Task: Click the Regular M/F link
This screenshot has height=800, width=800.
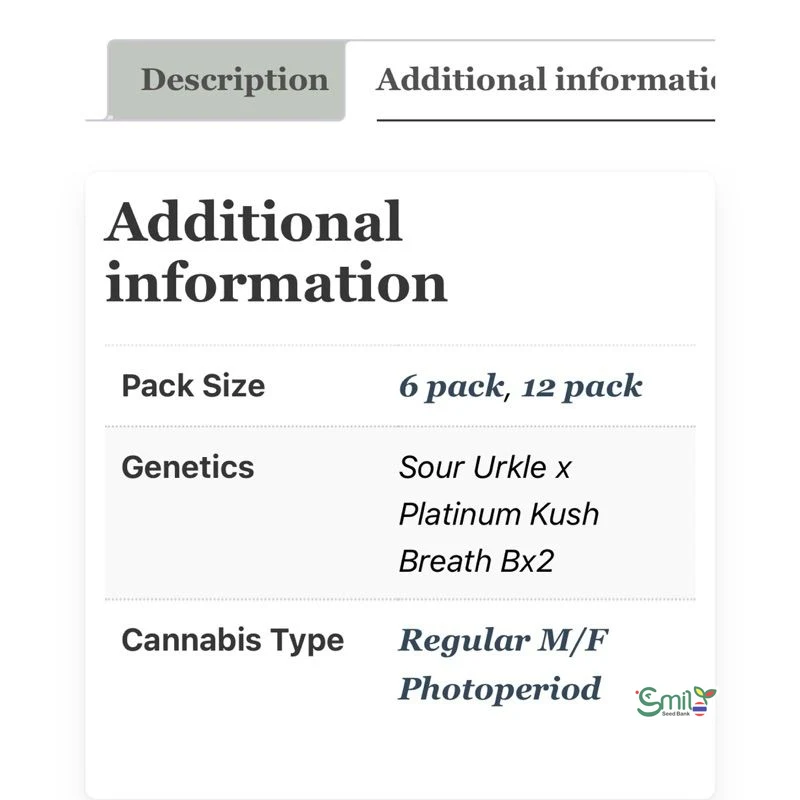Action: tap(502, 640)
